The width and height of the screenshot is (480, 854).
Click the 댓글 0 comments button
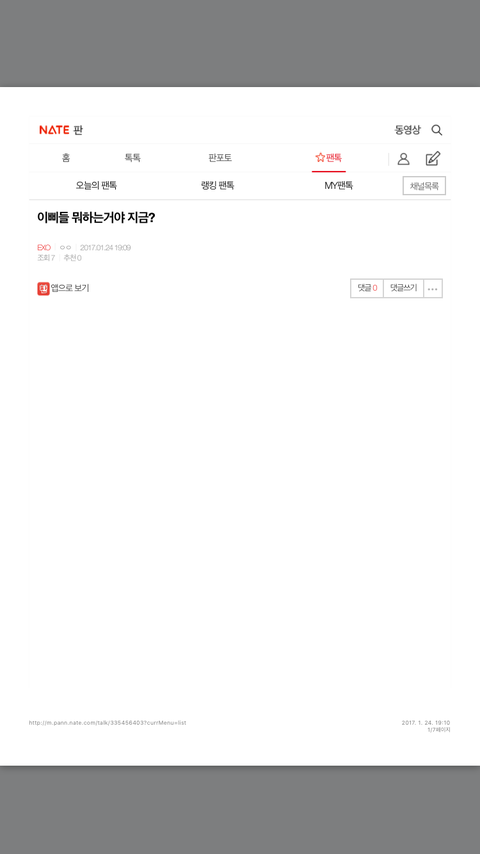point(367,289)
